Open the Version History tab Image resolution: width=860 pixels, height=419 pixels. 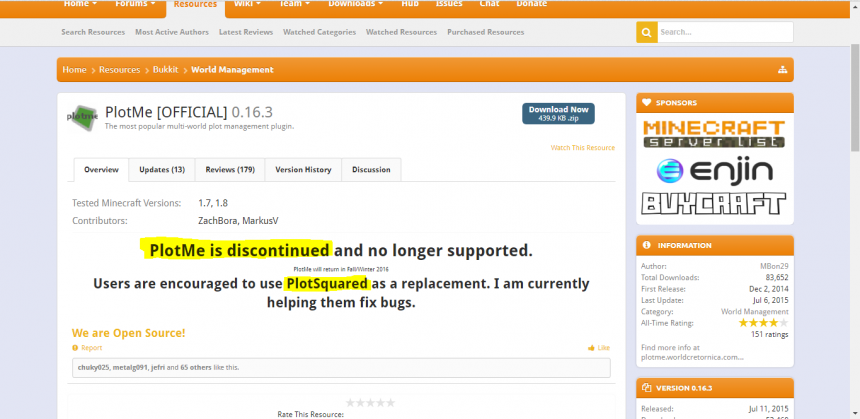pos(303,169)
